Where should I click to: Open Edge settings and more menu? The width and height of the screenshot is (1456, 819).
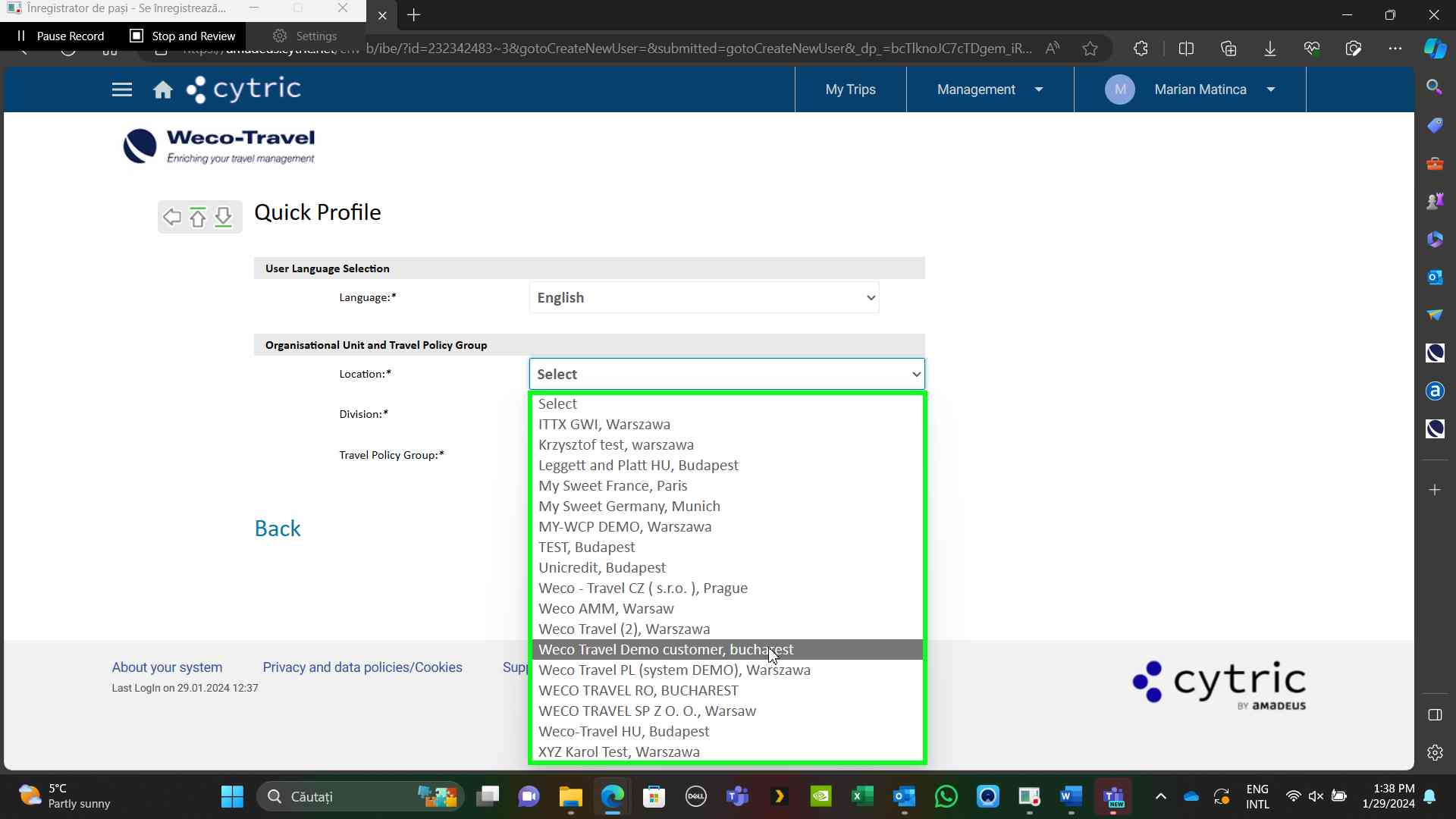click(1395, 49)
